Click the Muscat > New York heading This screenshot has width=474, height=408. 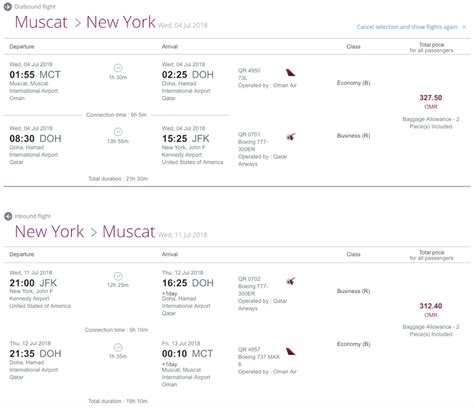(85, 22)
